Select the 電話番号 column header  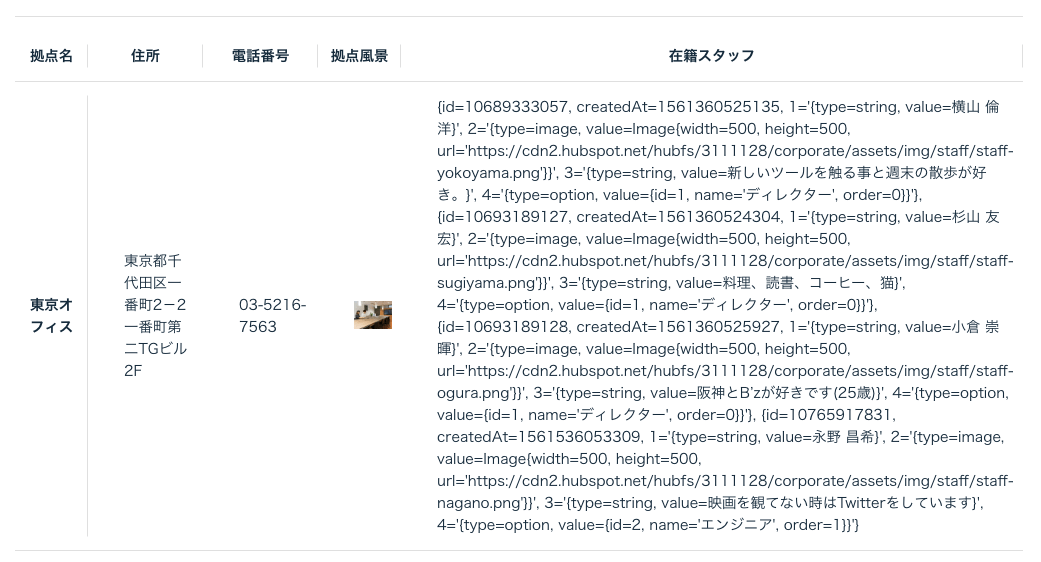(x=260, y=56)
